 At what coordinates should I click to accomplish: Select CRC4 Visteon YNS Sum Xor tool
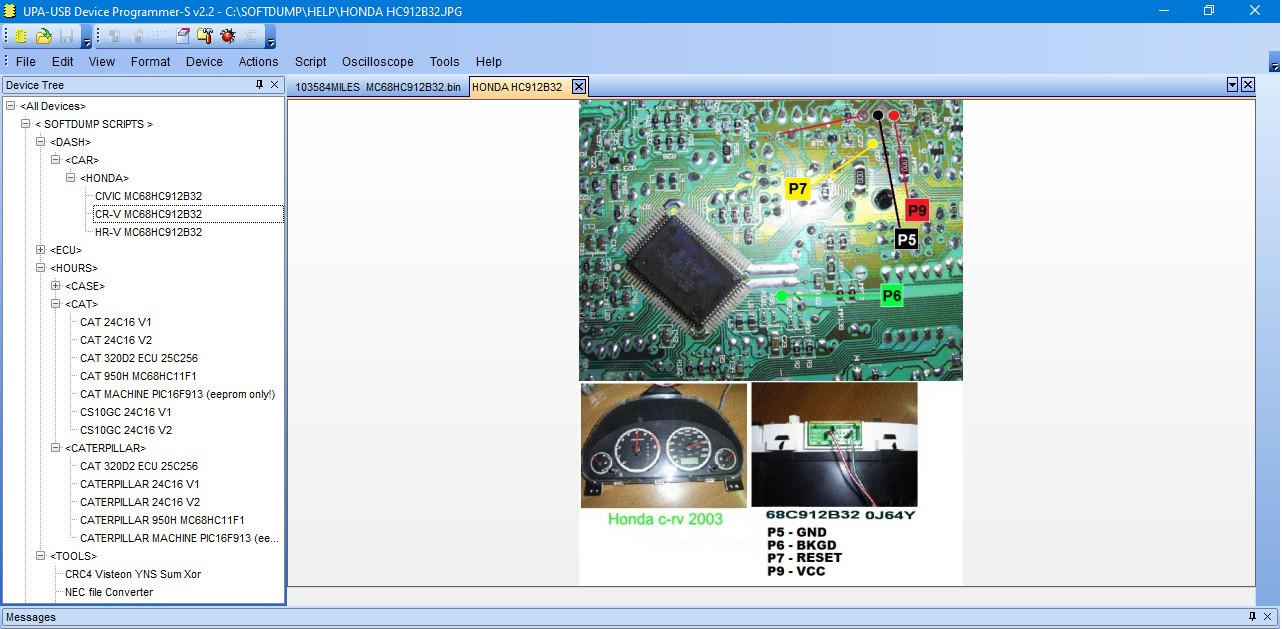pyautogui.click(x=133, y=574)
